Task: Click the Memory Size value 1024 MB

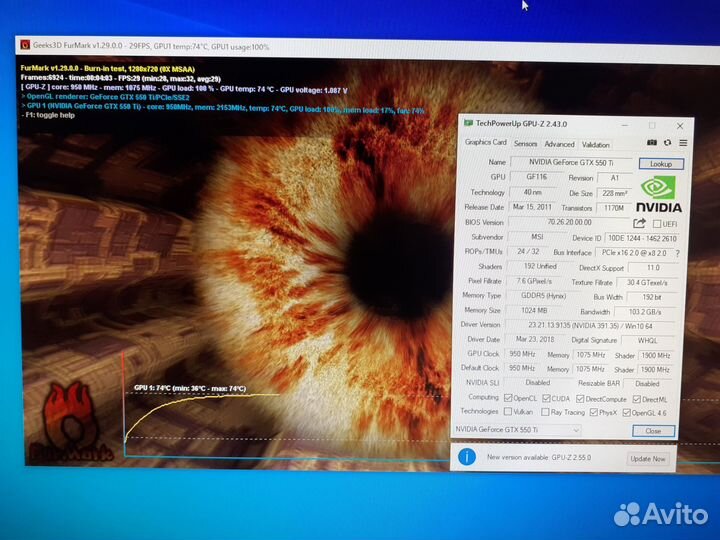Action: coord(534,310)
